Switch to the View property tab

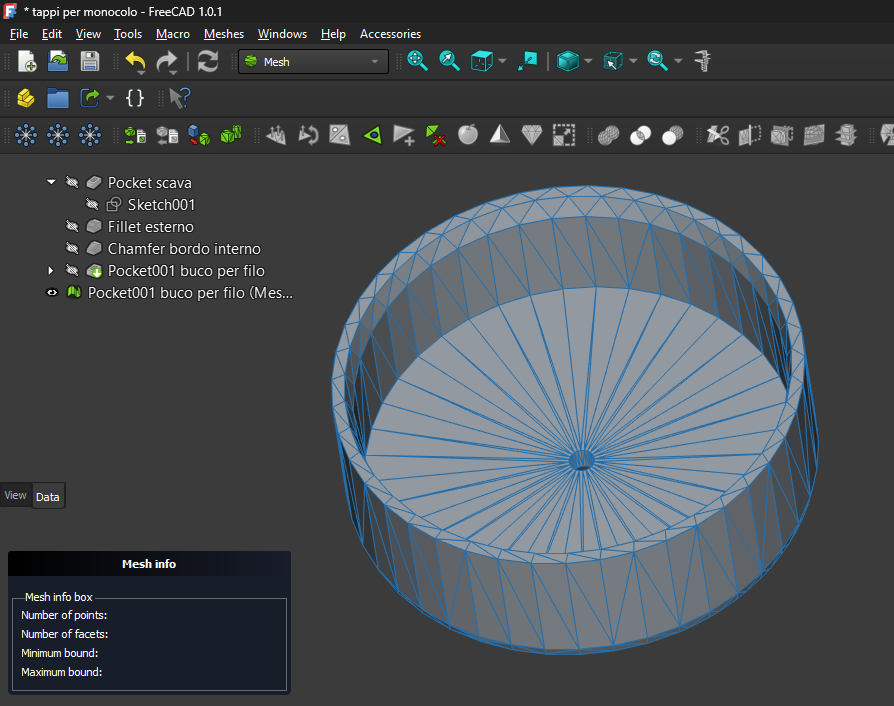(16, 495)
